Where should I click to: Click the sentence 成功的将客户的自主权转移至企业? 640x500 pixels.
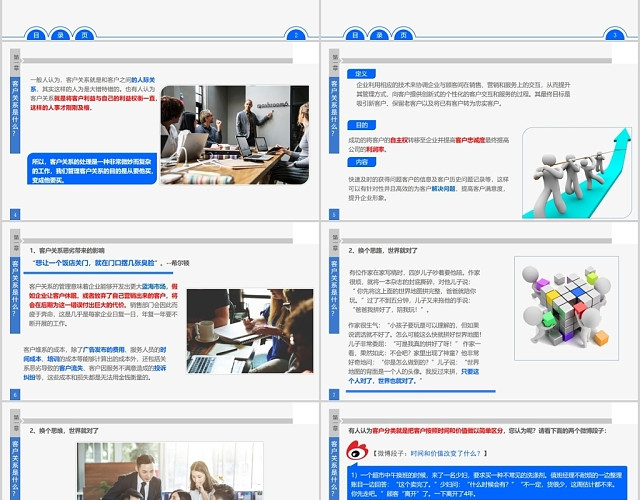tap(428, 144)
